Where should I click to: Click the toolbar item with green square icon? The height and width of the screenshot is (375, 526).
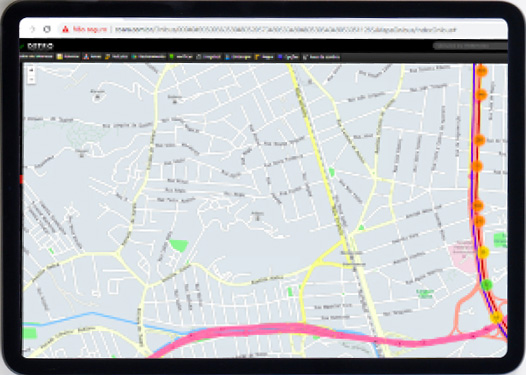click(x=181, y=57)
